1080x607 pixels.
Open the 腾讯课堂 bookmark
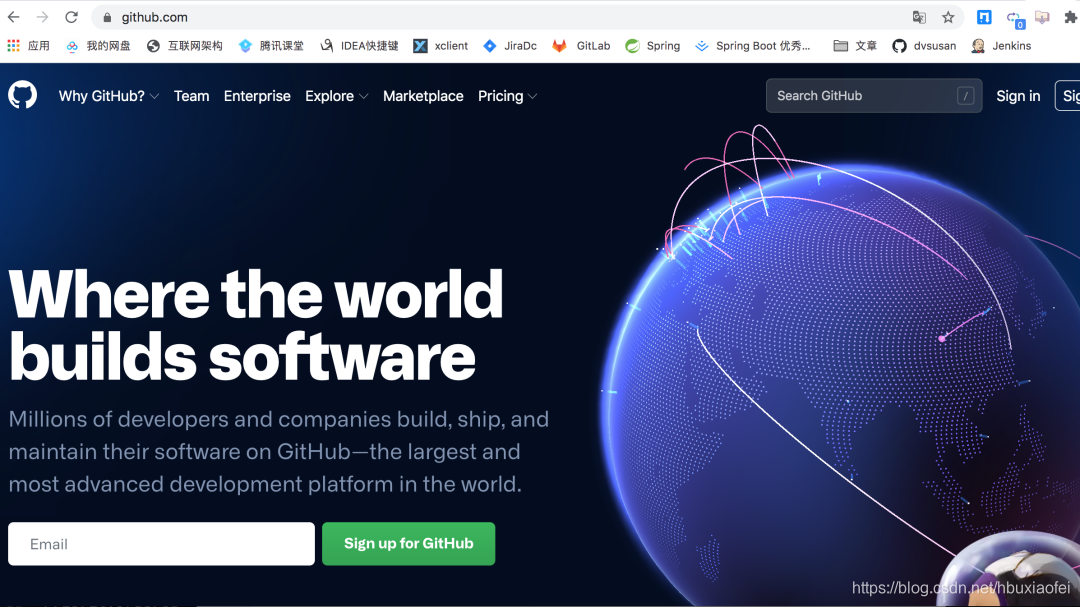(x=271, y=46)
